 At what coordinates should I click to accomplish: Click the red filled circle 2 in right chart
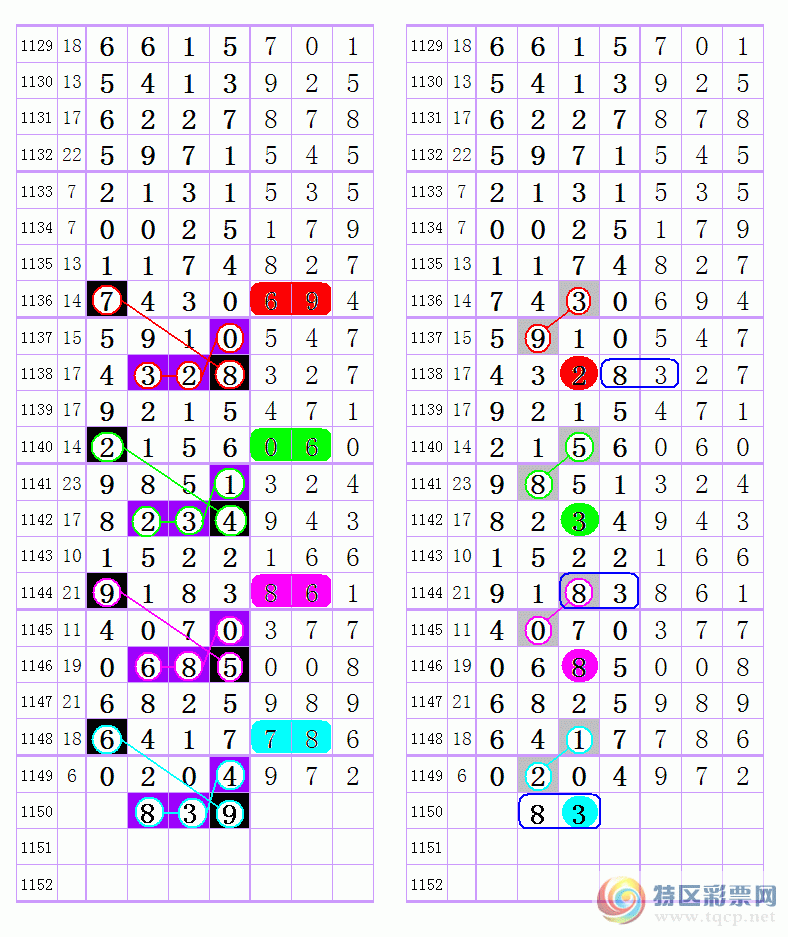[578, 374]
